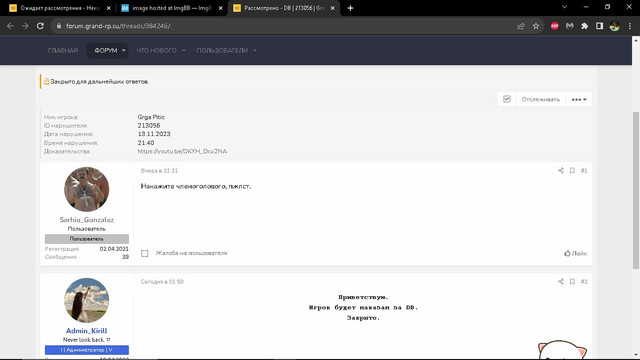Toggle the browser side panel

[x=599, y=26]
